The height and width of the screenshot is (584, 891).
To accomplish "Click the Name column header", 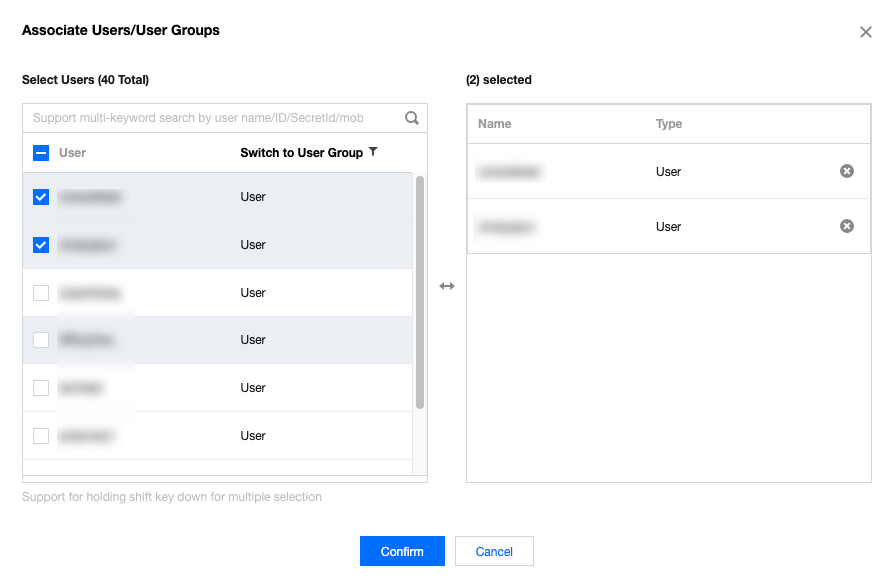I will pos(495,124).
